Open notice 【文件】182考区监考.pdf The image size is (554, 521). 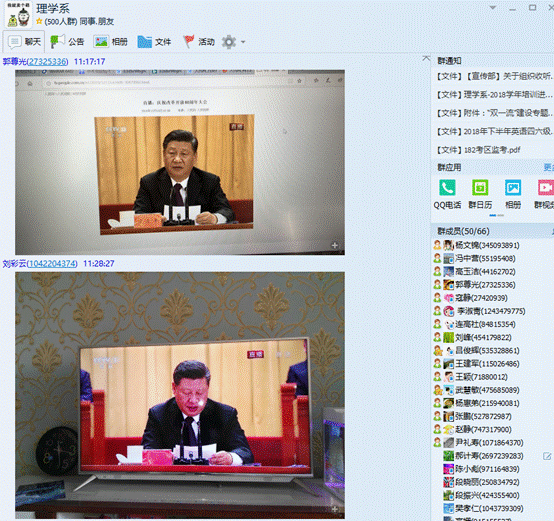[479, 150]
